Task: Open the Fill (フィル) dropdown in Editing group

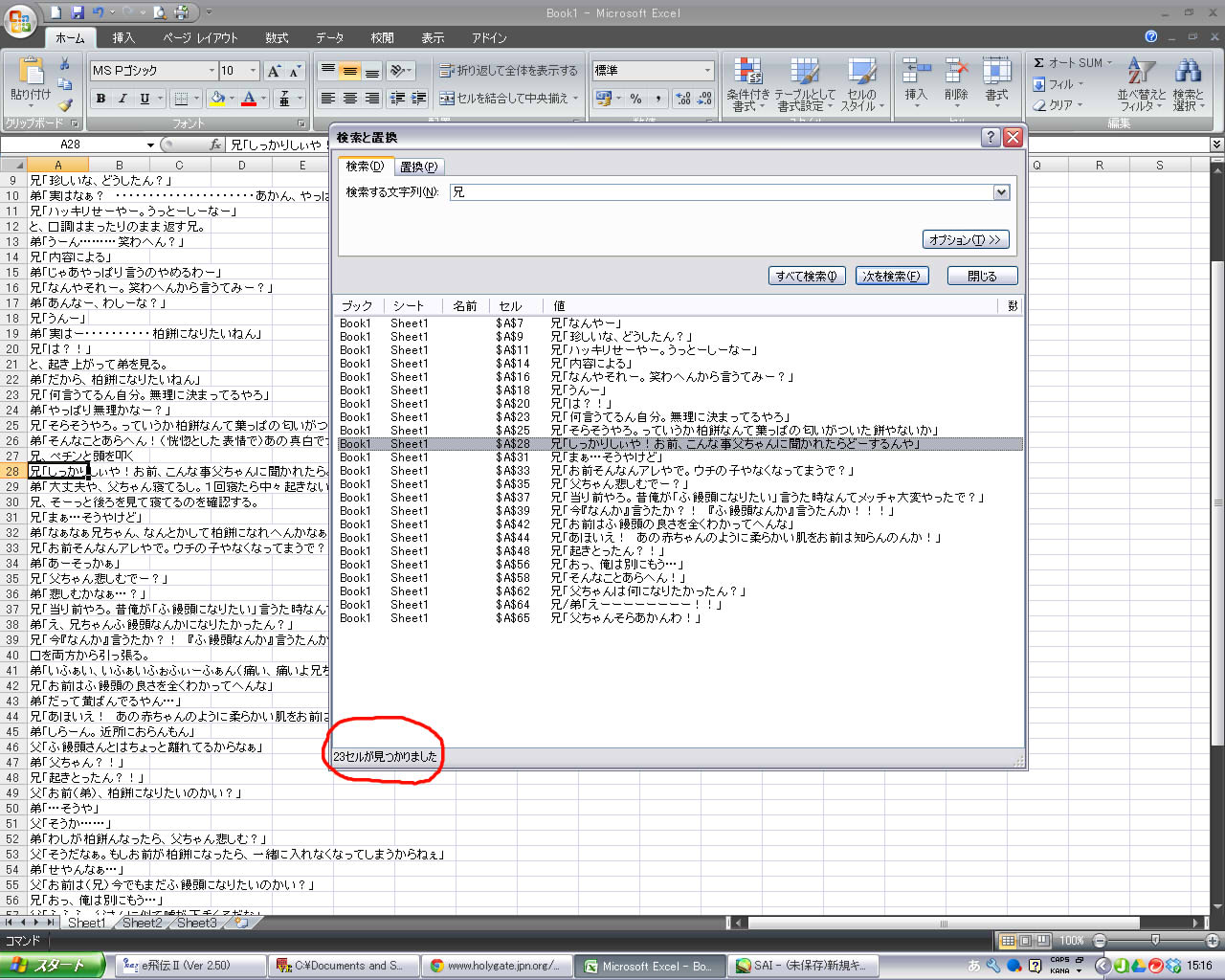Action: point(1058,84)
